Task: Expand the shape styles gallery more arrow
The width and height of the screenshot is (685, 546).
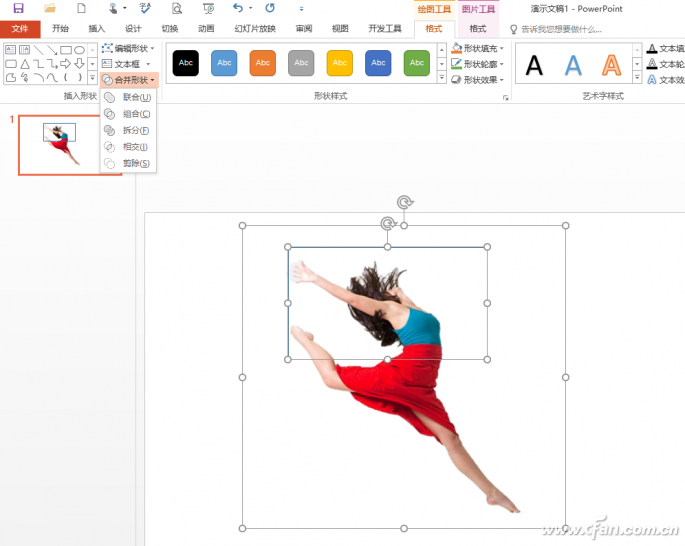Action: 442,78
